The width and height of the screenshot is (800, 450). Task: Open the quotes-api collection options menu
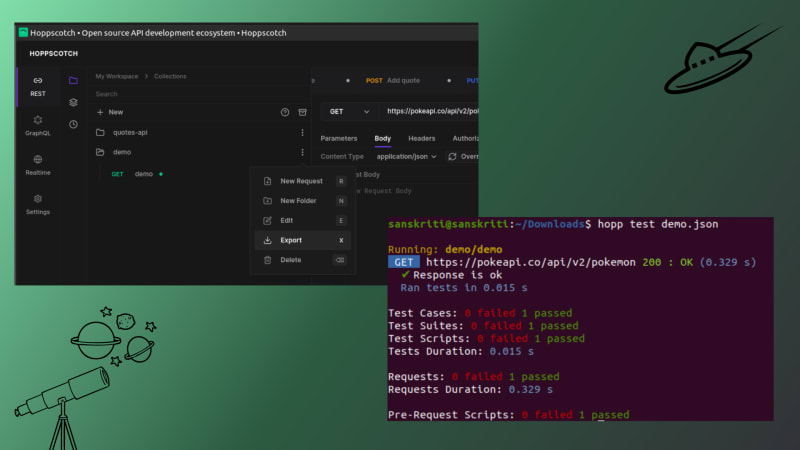[x=303, y=133]
